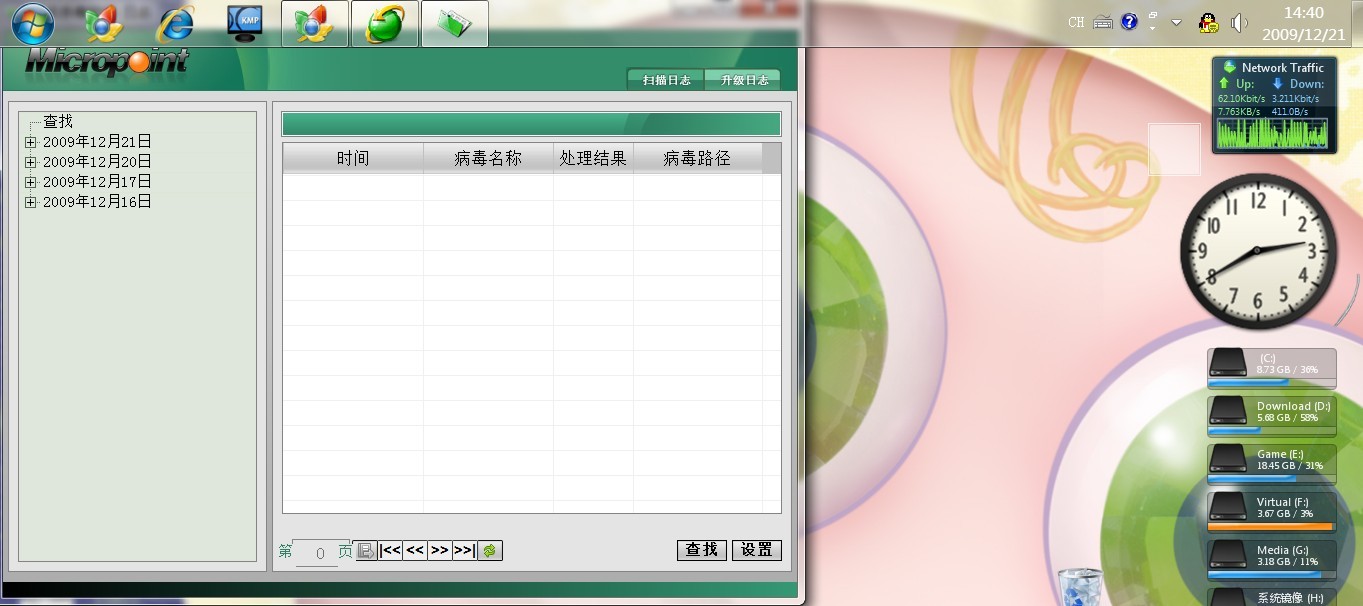This screenshot has height=606, width=1363.
Task: Click the 查找 button at bottom right
Action: pos(702,550)
